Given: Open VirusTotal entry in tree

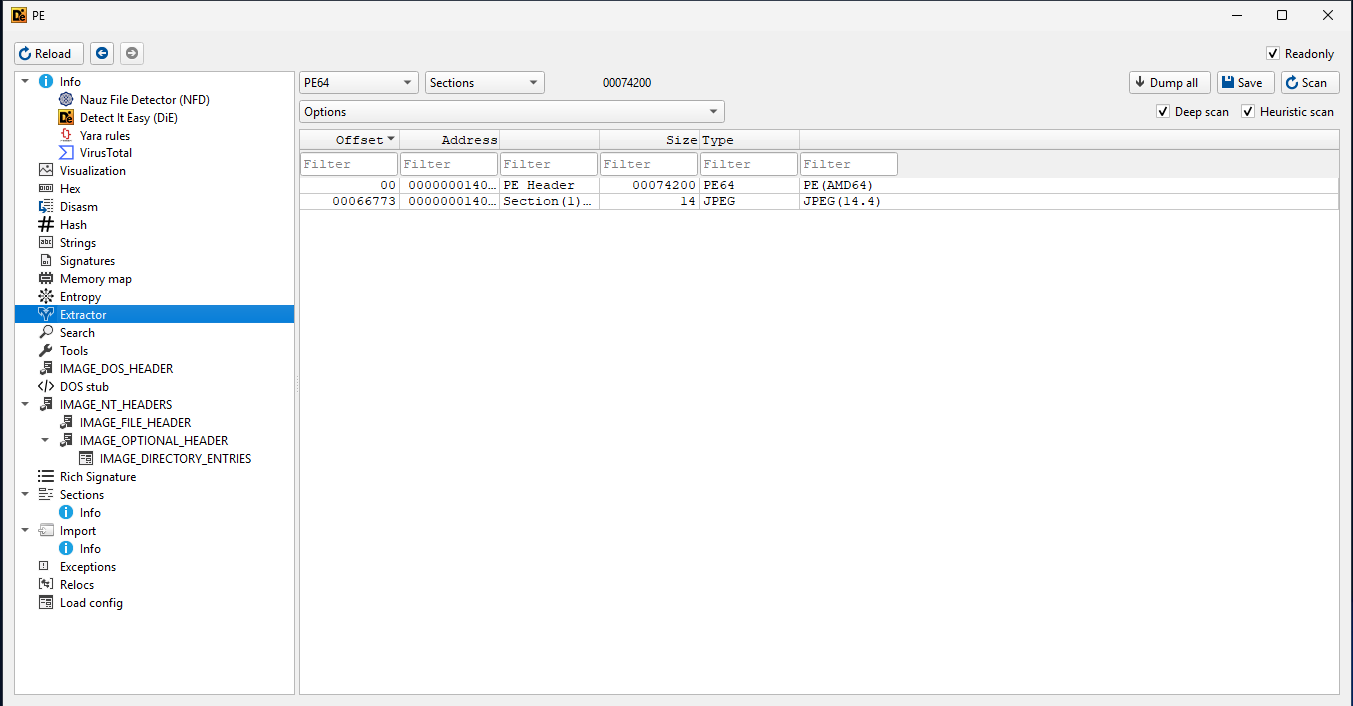Looking at the screenshot, I should point(105,153).
